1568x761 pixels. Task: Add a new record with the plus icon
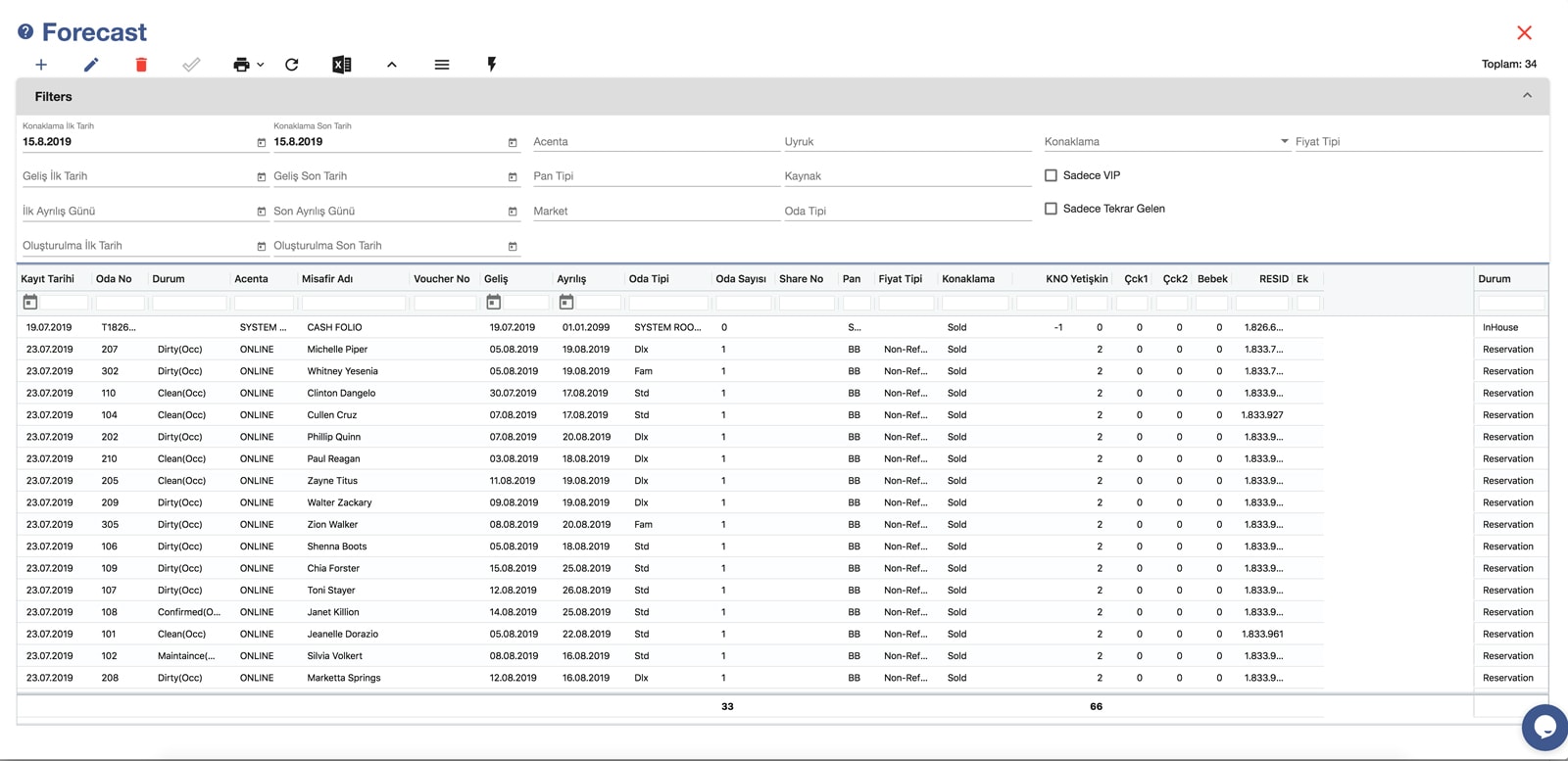(41, 65)
